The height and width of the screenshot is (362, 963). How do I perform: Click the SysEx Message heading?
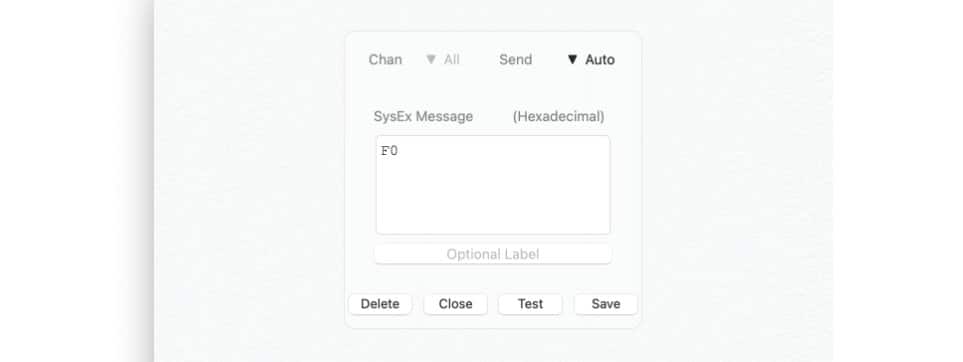[423, 116]
